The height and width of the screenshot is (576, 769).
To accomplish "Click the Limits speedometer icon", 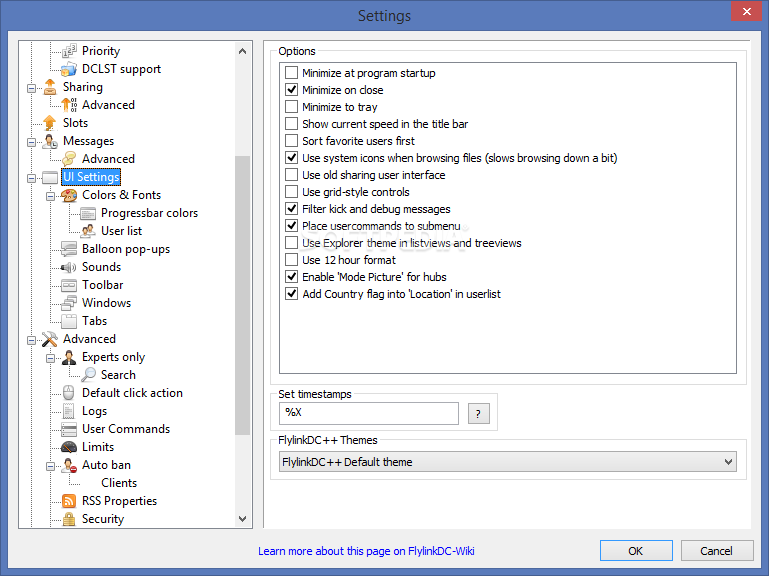I will pyautogui.click(x=69, y=447).
